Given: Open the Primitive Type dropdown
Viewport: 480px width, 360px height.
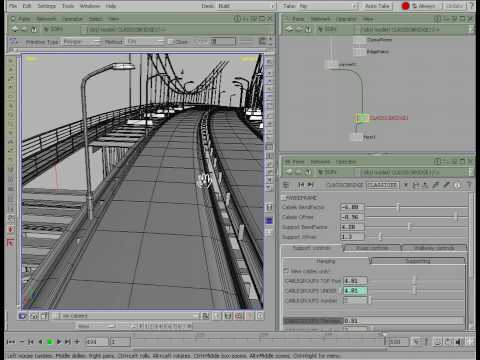Looking at the screenshot, I should tap(82, 42).
